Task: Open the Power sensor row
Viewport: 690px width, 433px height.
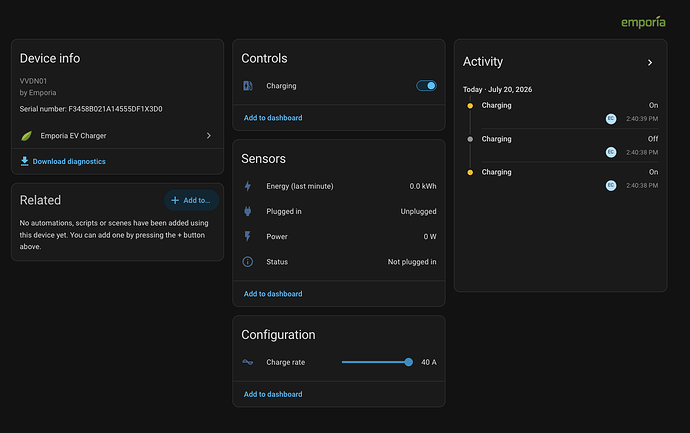Action: pyautogui.click(x=339, y=236)
